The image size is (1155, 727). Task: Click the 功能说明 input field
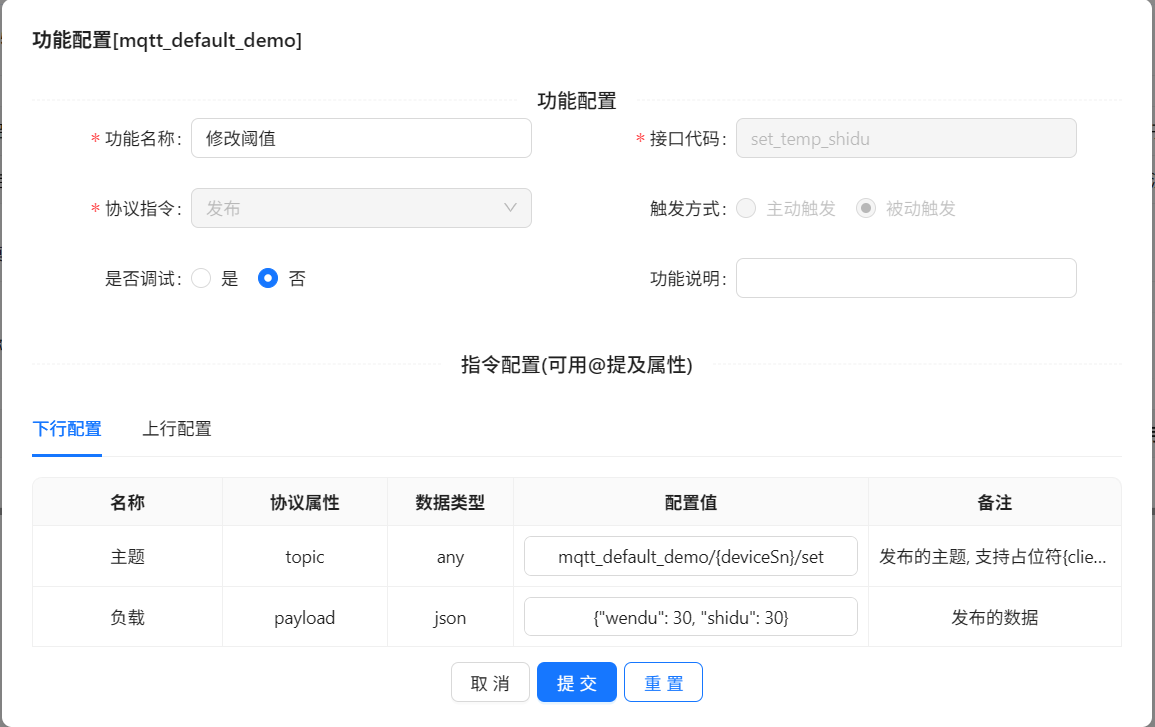point(905,278)
